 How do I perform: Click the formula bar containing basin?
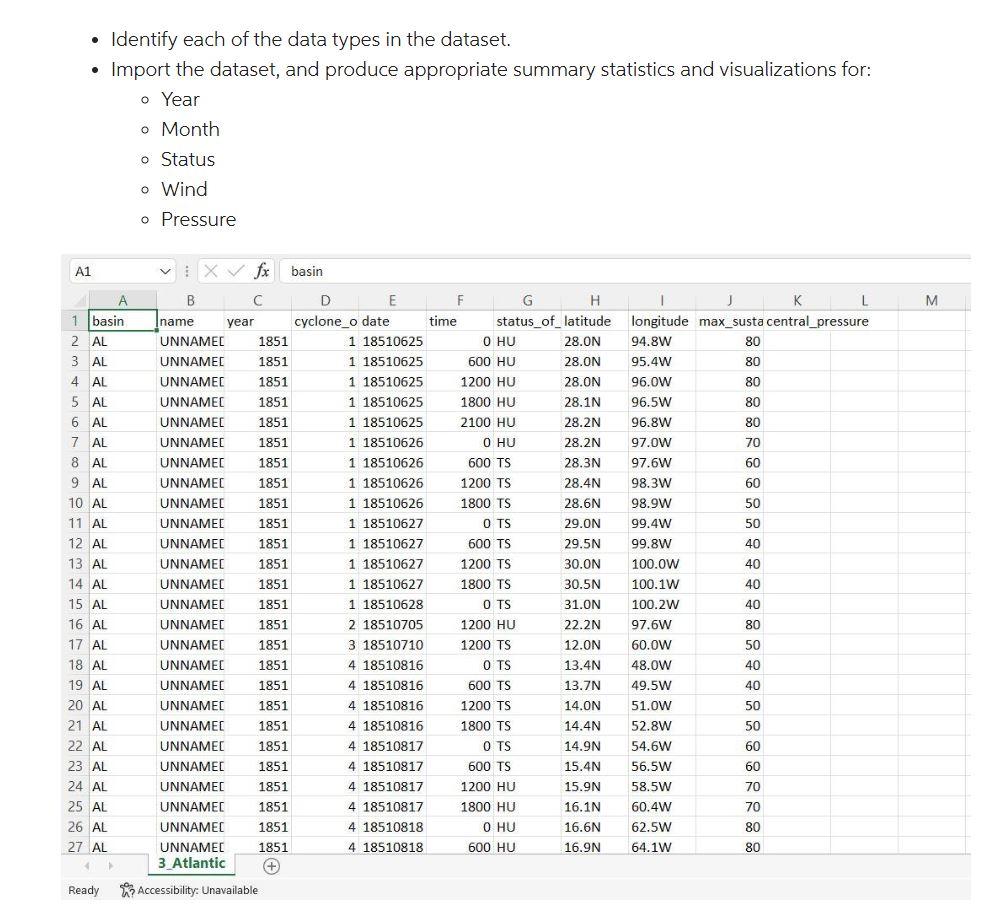pyautogui.click(x=624, y=271)
